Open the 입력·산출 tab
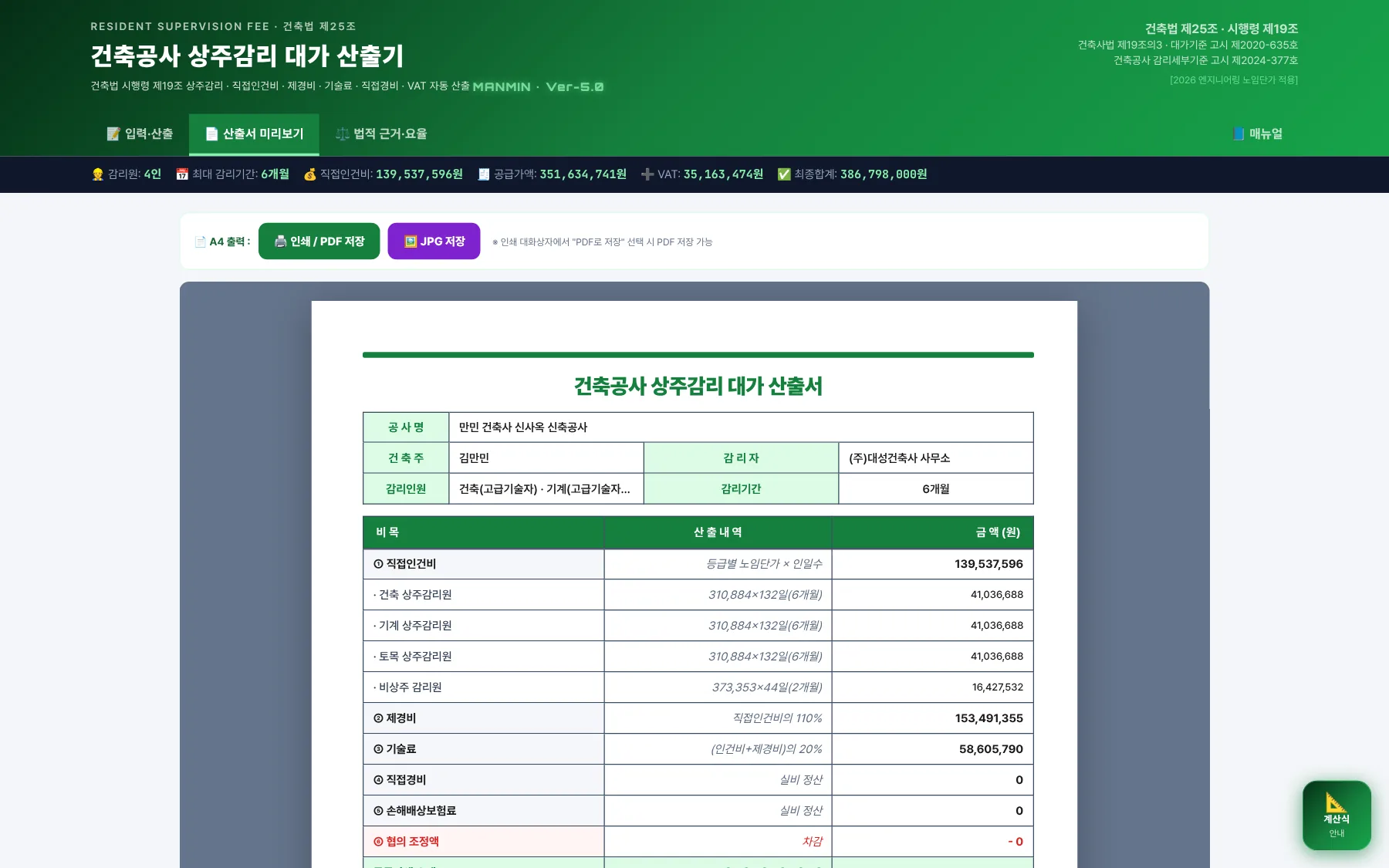Viewport: 1389px width, 868px height. [140, 134]
